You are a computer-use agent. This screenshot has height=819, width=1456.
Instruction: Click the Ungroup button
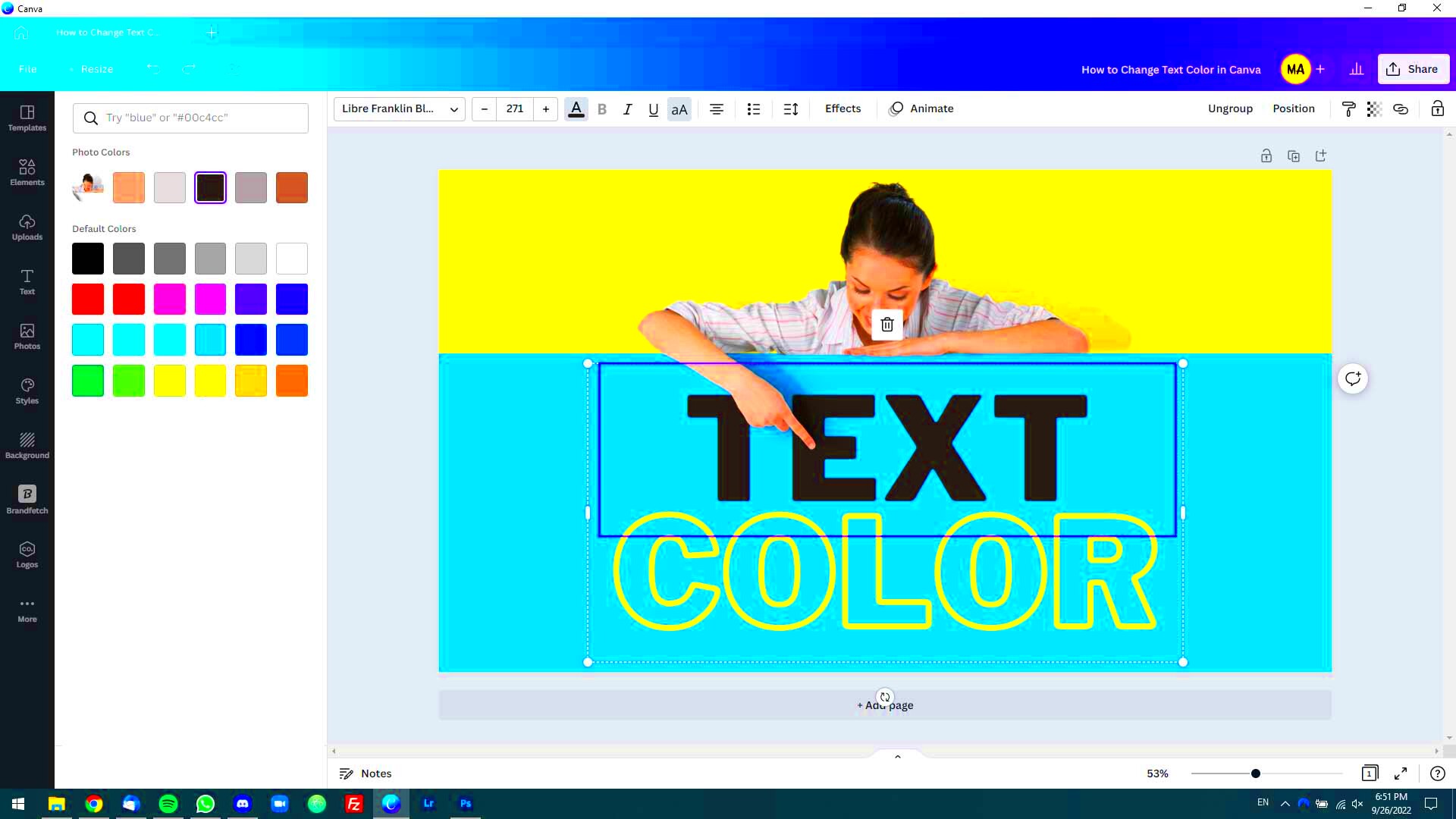[1230, 109]
